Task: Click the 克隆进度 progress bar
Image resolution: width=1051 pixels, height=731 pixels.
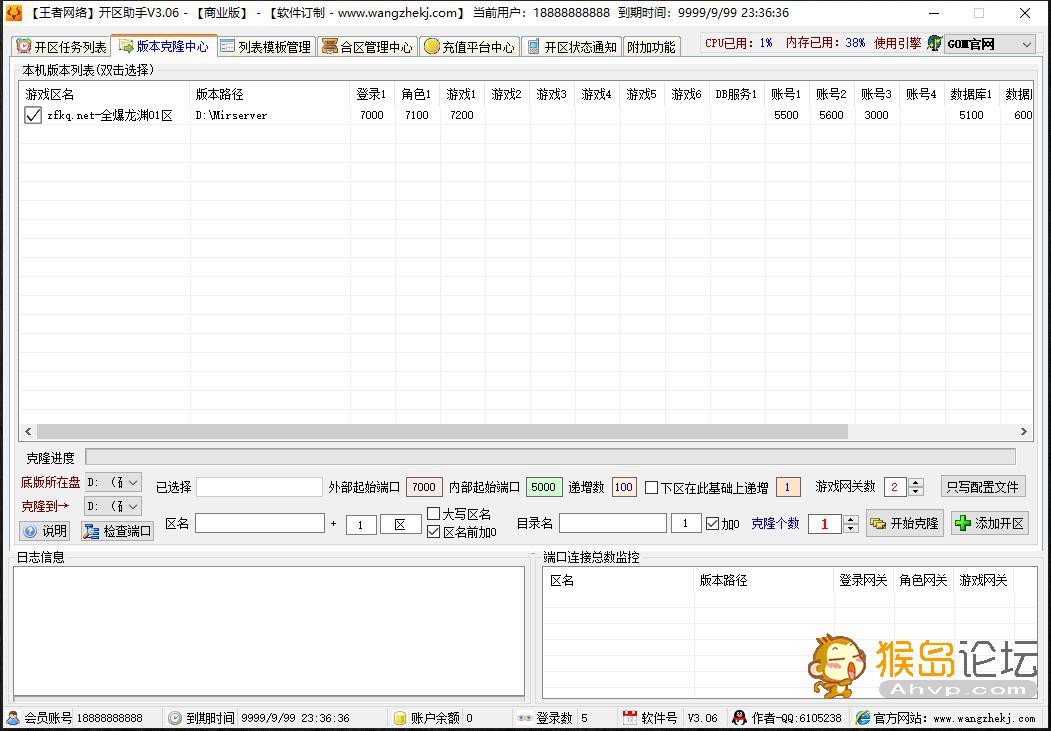Action: (x=550, y=458)
